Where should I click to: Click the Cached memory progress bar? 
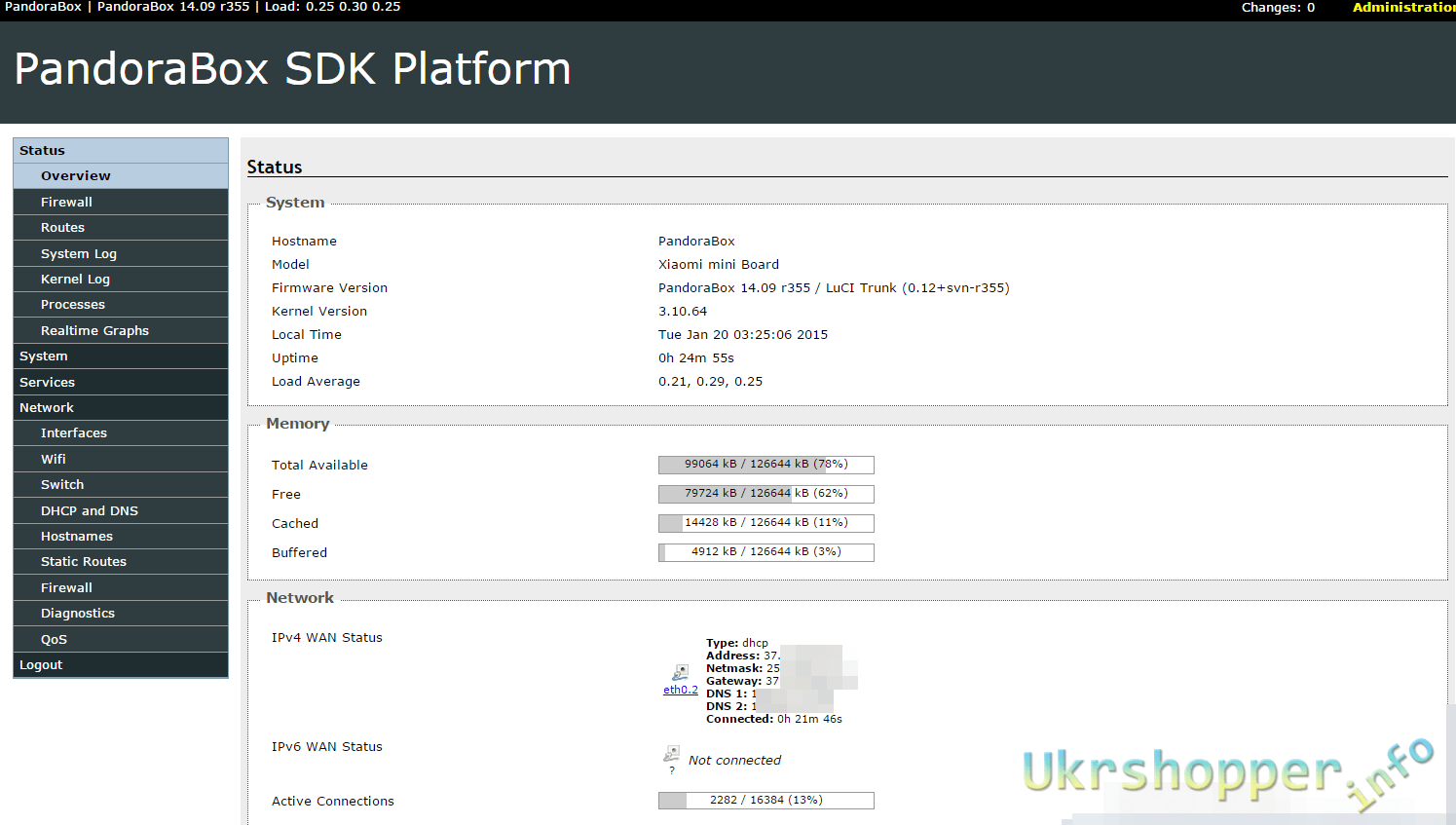point(766,523)
